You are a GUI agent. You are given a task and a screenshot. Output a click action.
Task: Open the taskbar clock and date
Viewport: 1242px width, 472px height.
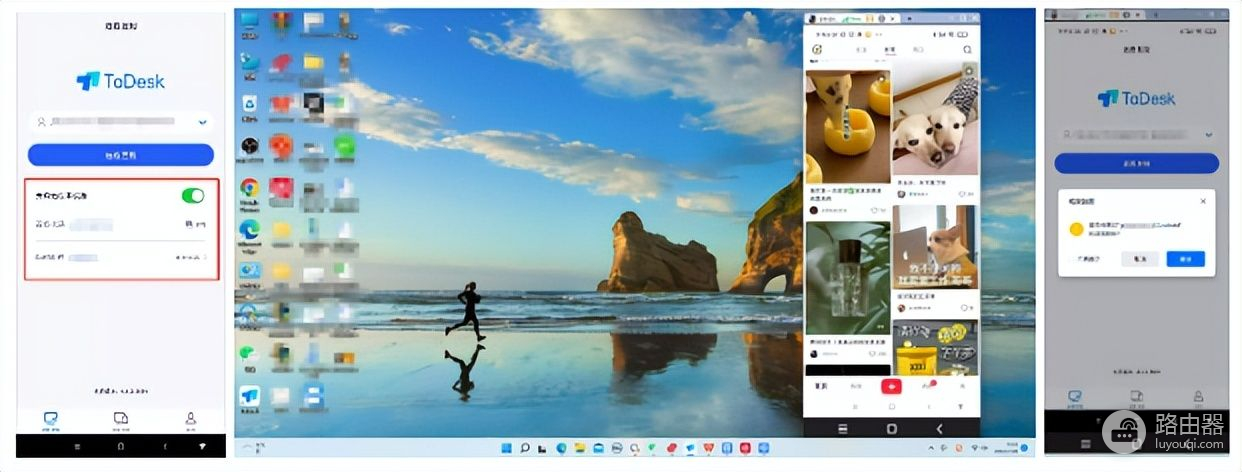click(1008, 447)
